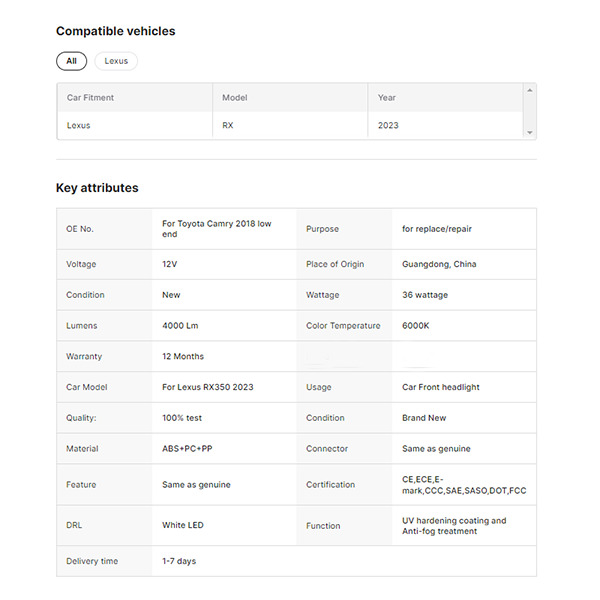The width and height of the screenshot is (600, 600).
Task: Select the All filter pill
Action: (71, 61)
